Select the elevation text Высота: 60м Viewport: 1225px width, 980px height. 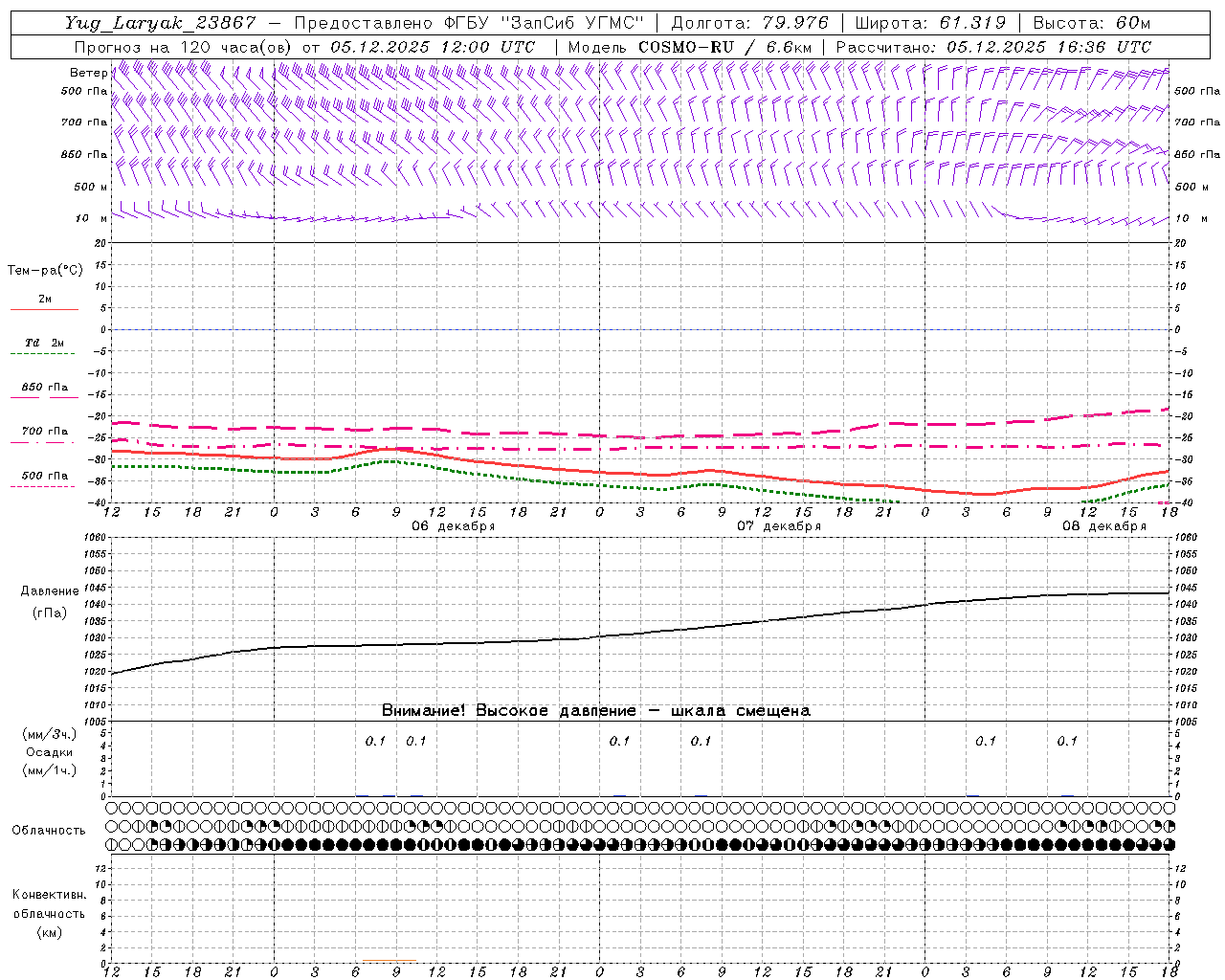pyautogui.click(x=1092, y=24)
